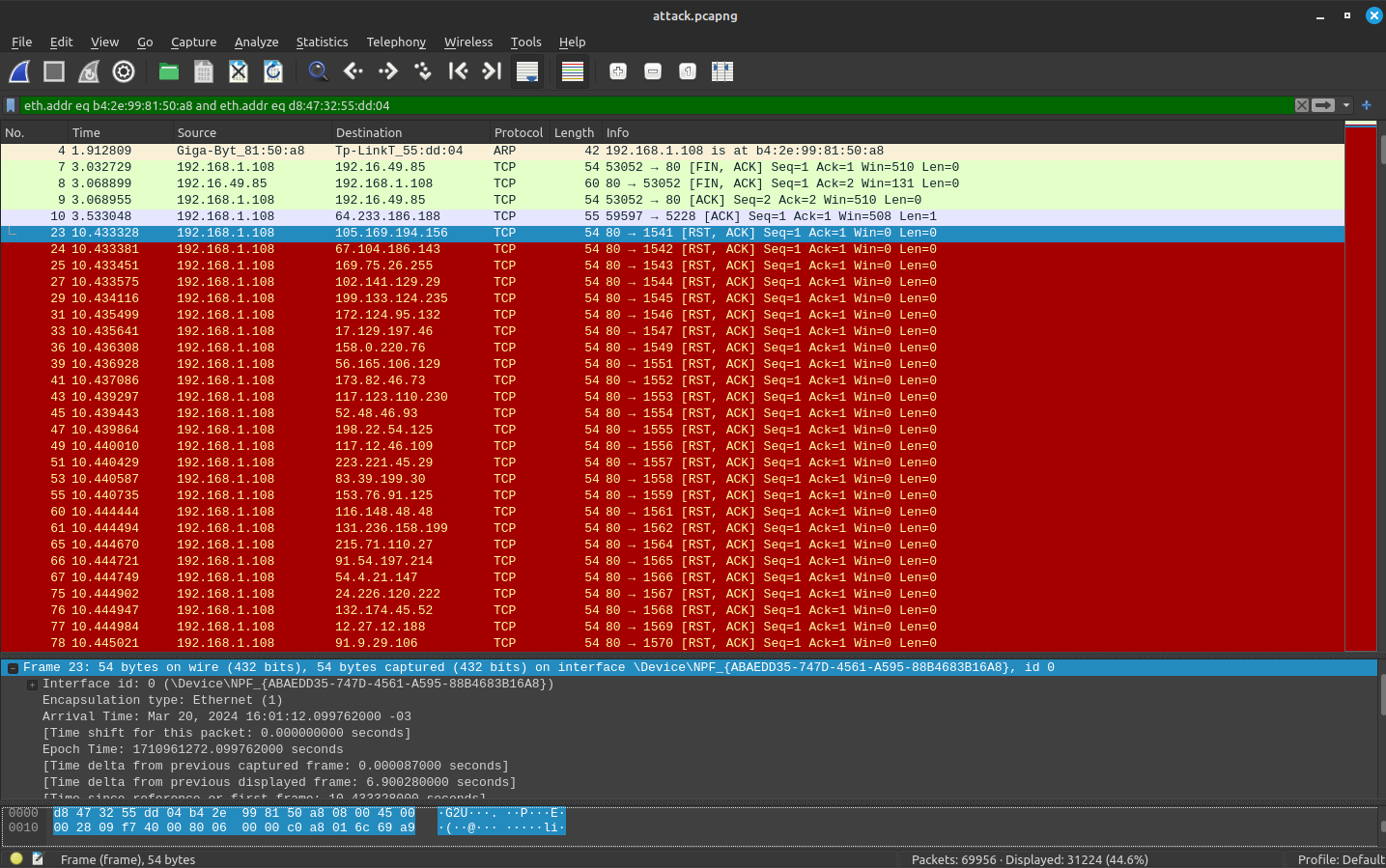Open display filter bookmarks icon

[11, 105]
